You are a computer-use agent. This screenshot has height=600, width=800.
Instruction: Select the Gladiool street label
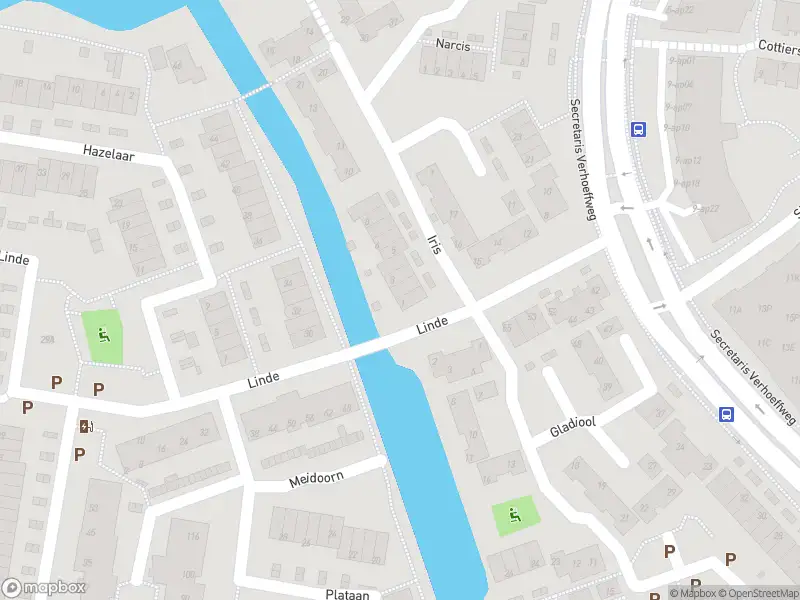coord(572,428)
